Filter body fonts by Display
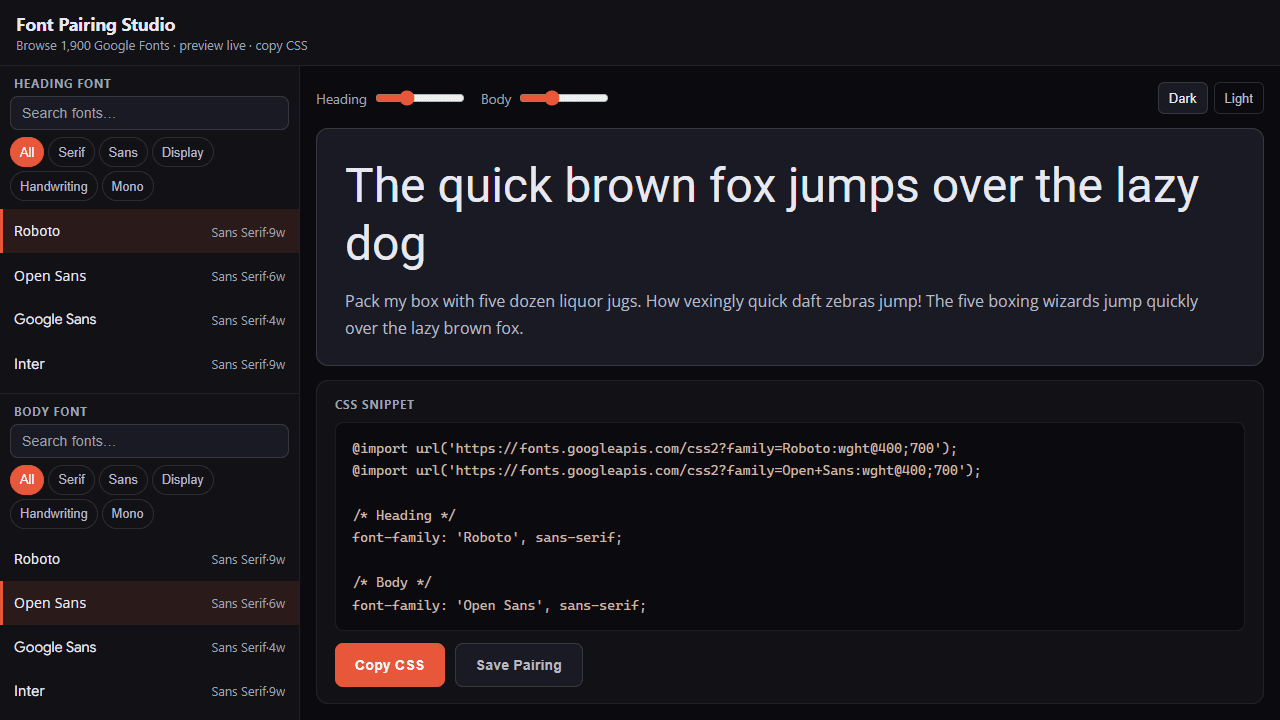 point(183,480)
